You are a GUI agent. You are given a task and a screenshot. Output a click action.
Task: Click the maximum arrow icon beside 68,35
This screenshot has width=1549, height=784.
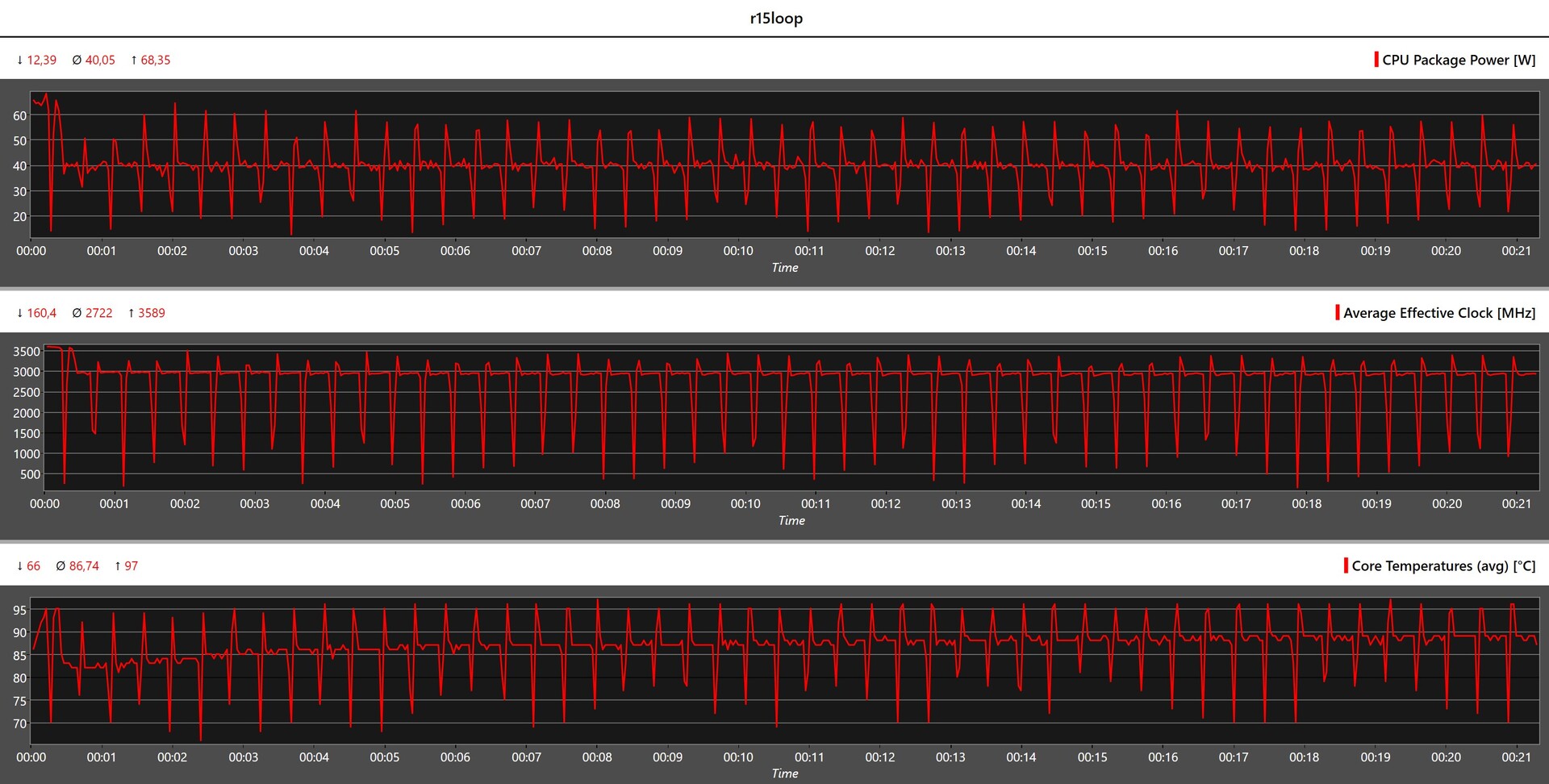tap(134, 60)
